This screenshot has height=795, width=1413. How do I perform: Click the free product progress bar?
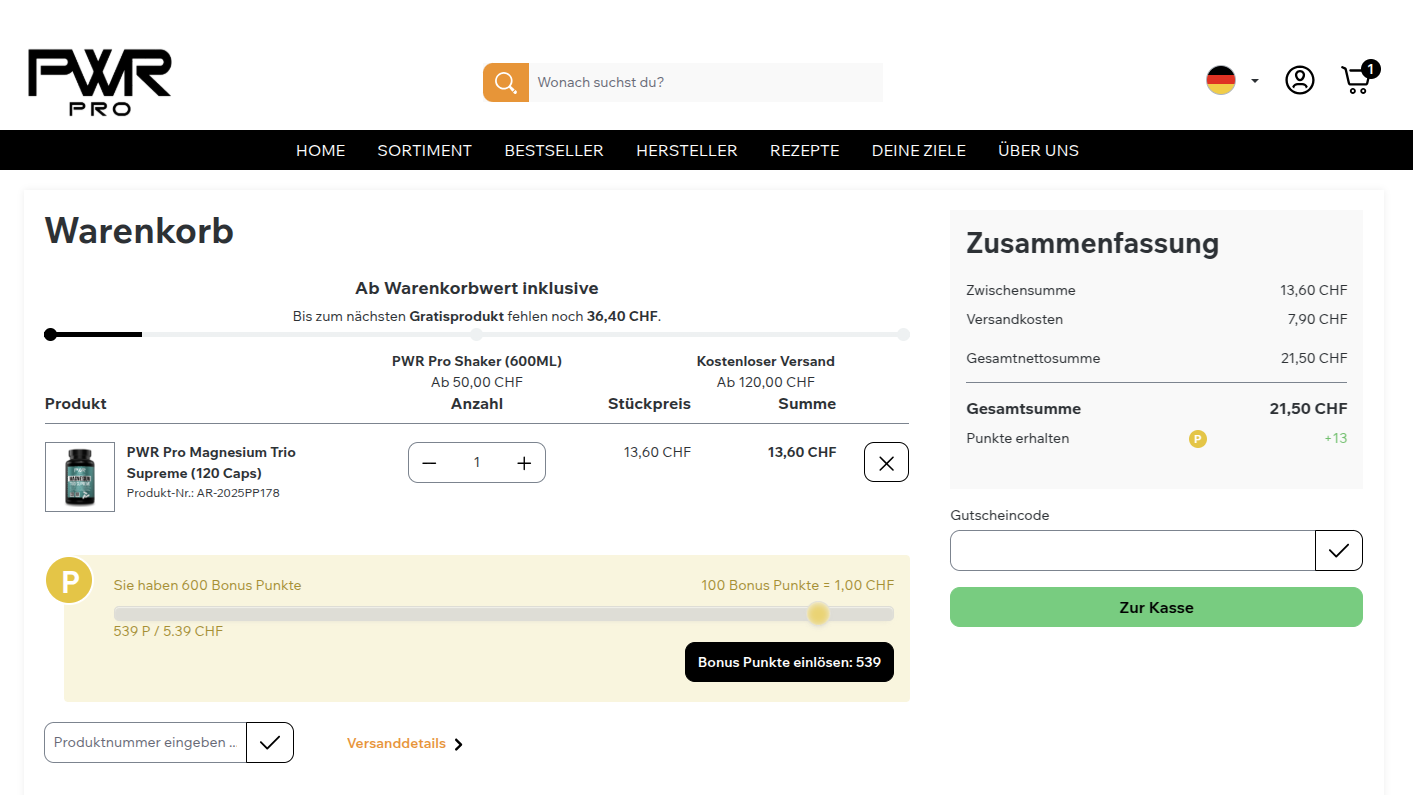point(477,334)
